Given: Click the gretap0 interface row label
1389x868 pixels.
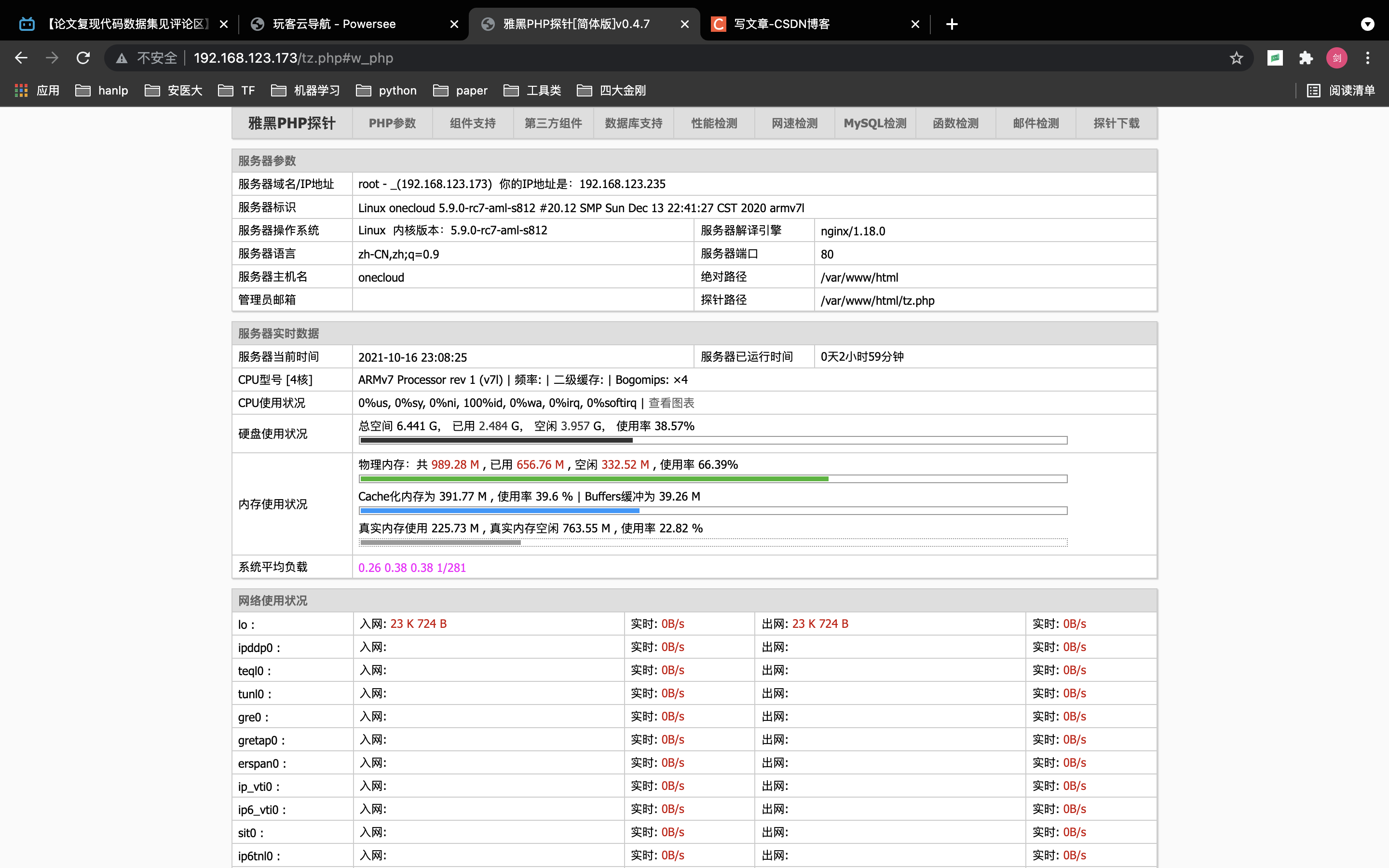Looking at the screenshot, I should [x=261, y=740].
